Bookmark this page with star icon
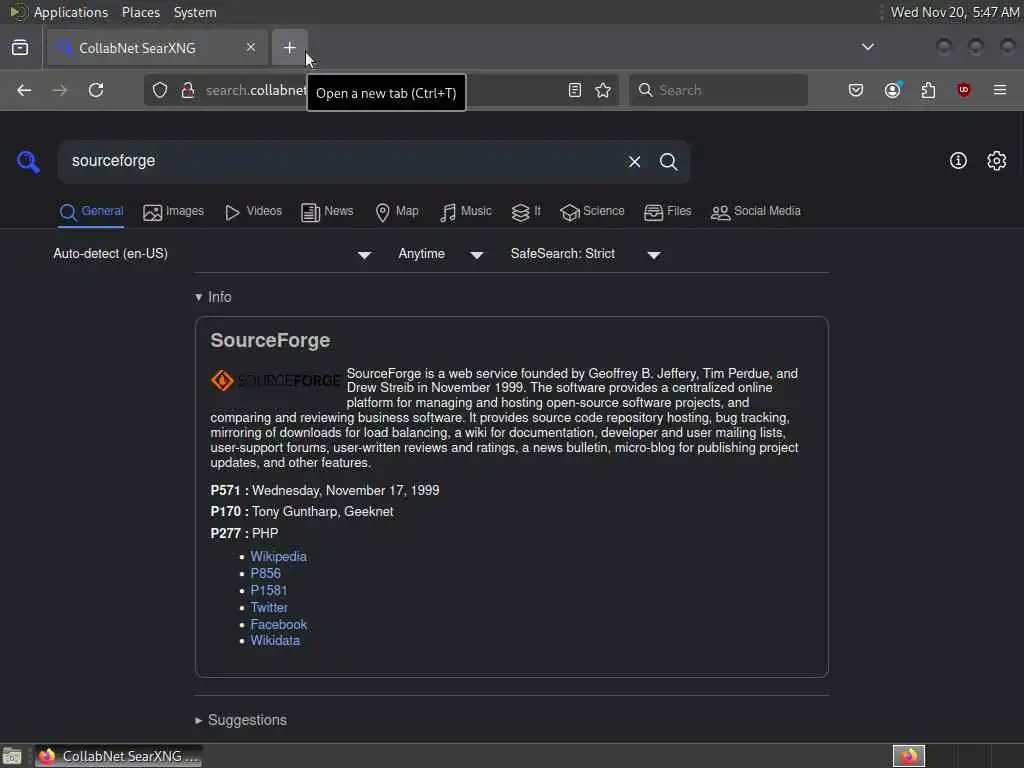 (603, 90)
